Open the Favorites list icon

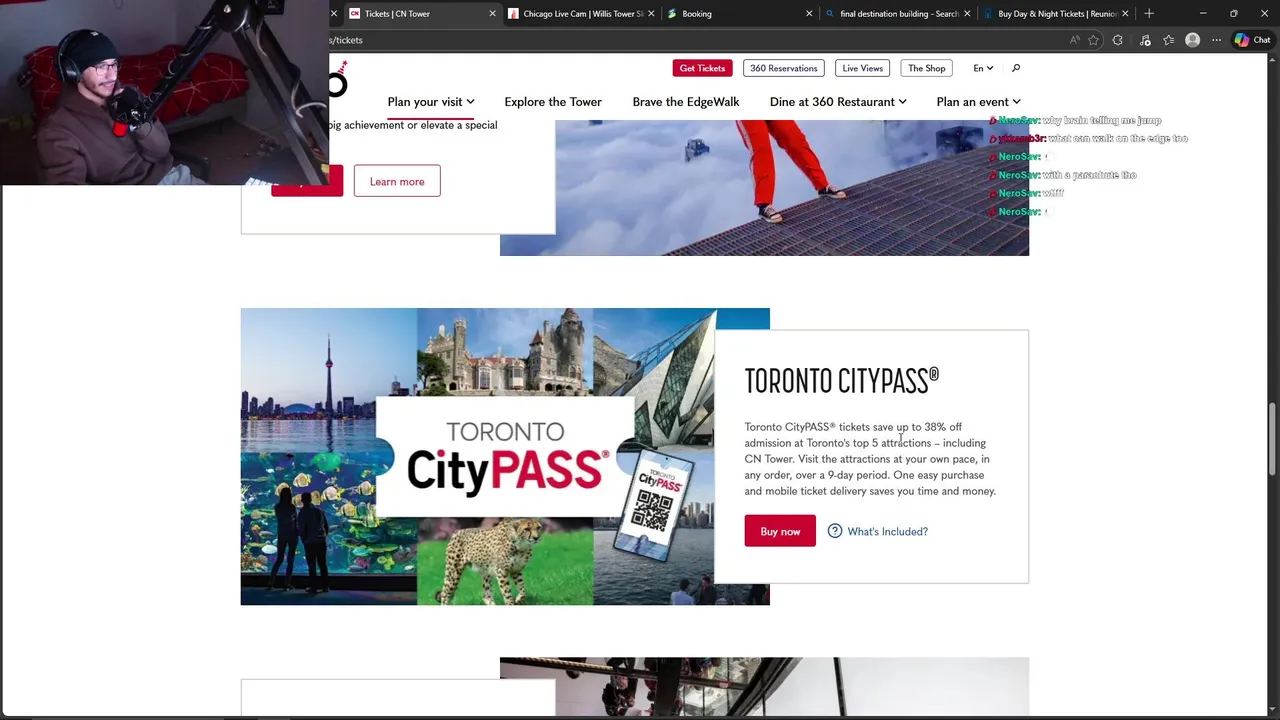(1169, 40)
